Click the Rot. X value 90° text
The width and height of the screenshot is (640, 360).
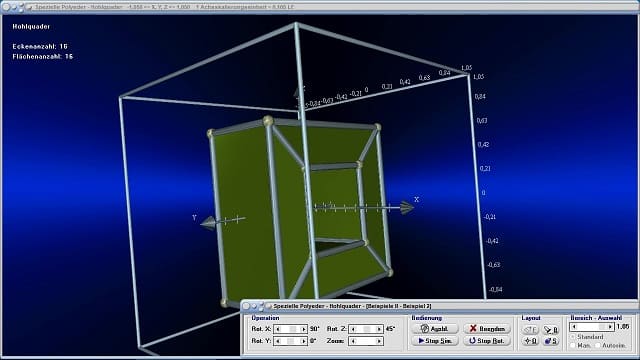tap(314, 329)
